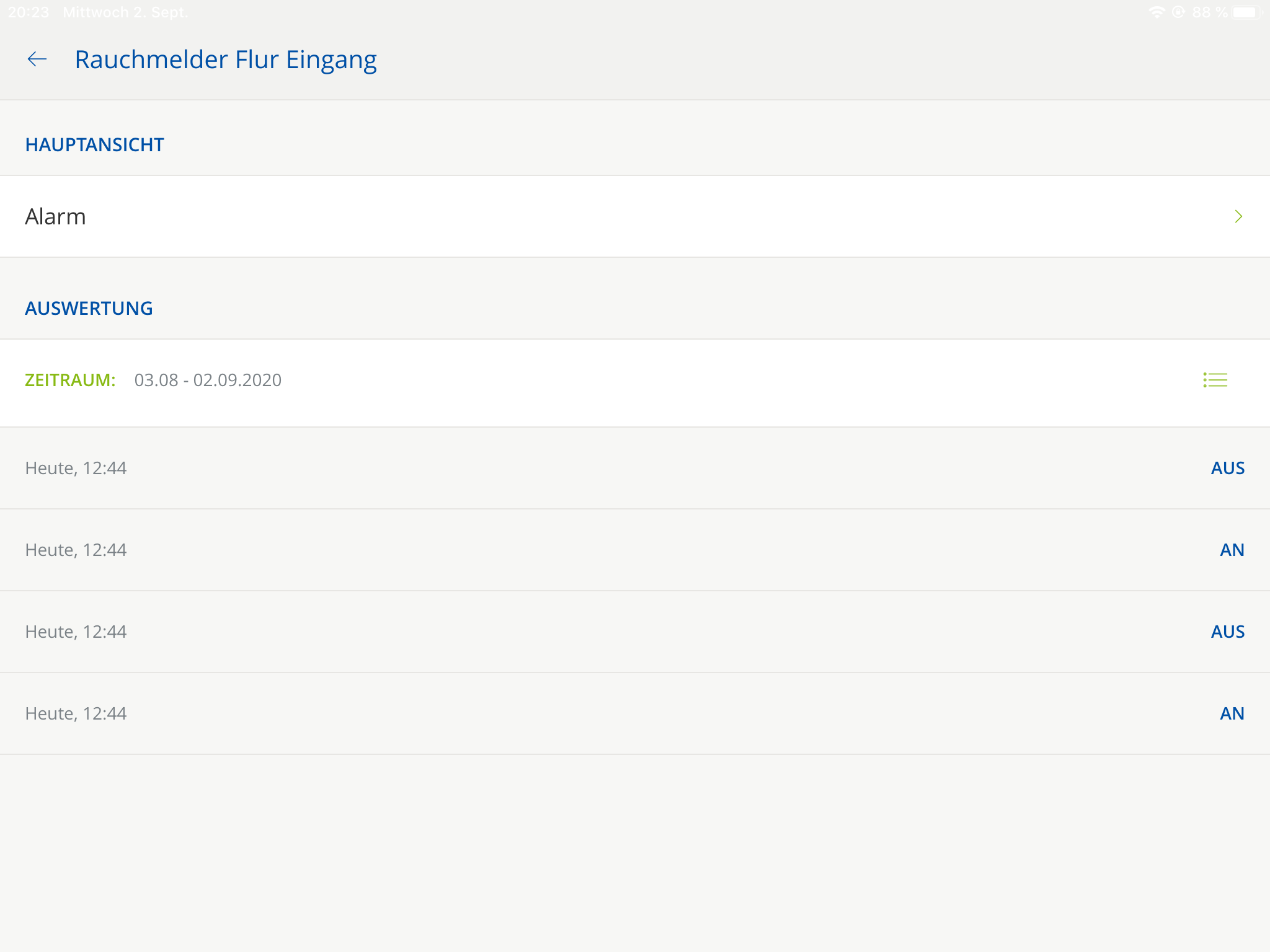Select the topmost AUS log entry
Screen dimensions: 1270x952
pos(1227,468)
